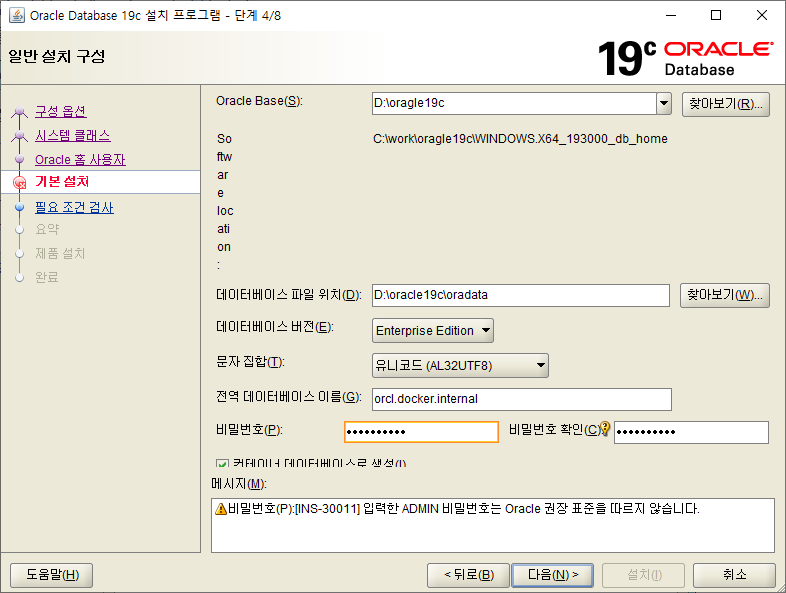Close the installer window

(761, 15)
